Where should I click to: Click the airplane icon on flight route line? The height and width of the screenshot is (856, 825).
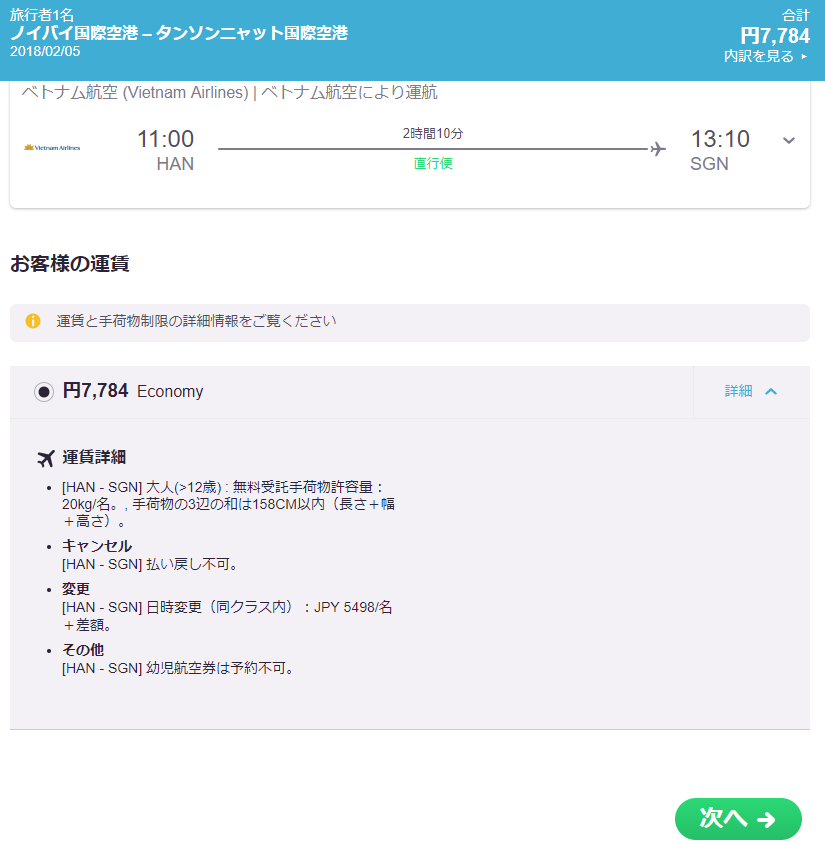coord(658,148)
